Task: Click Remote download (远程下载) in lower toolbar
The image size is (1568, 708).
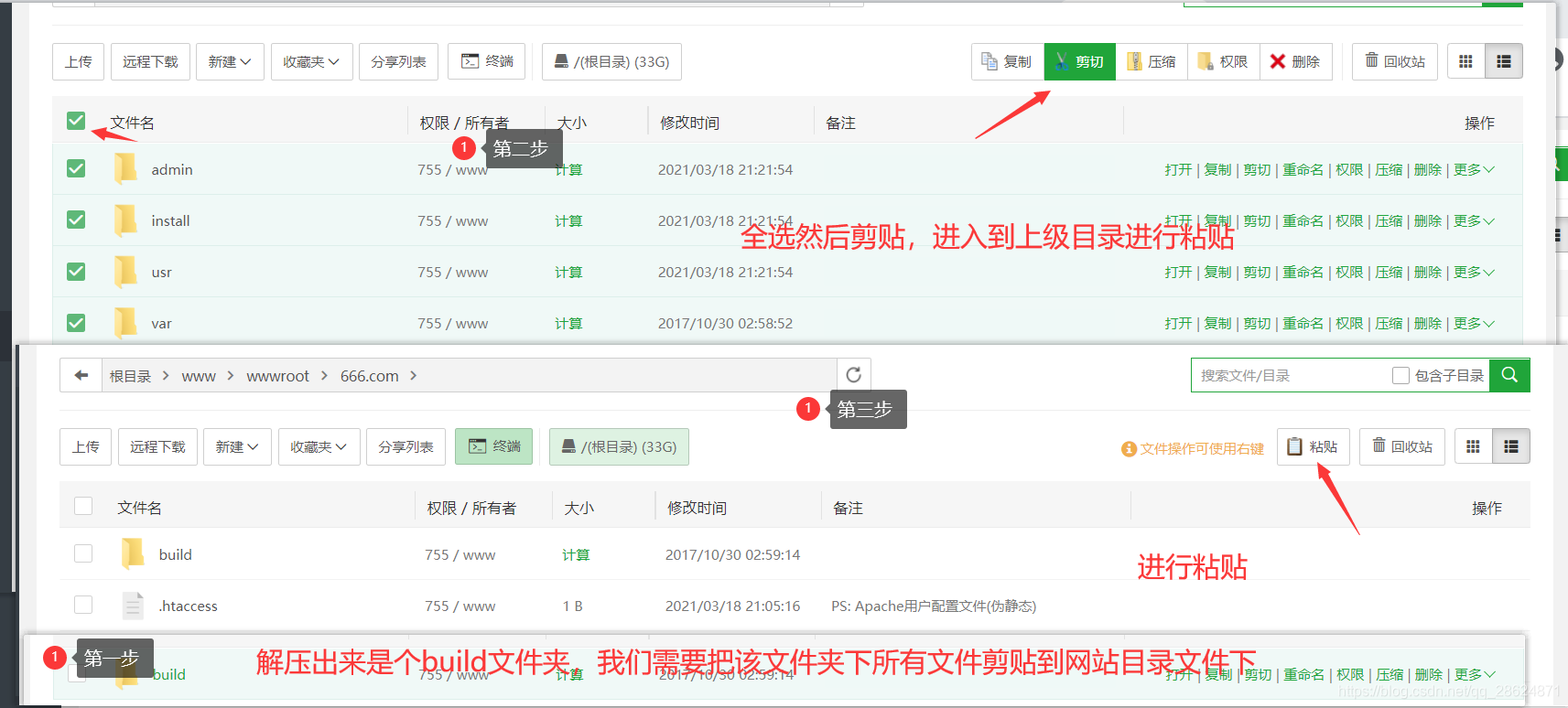Action: coord(157,446)
